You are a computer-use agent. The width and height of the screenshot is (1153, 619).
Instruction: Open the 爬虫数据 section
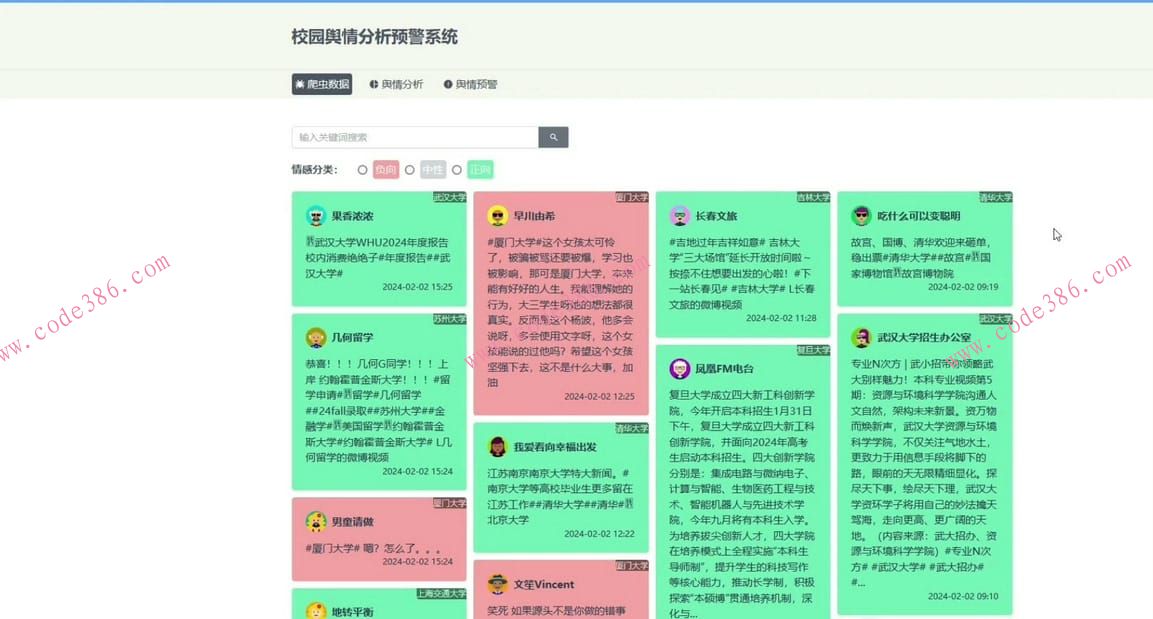pos(321,84)
